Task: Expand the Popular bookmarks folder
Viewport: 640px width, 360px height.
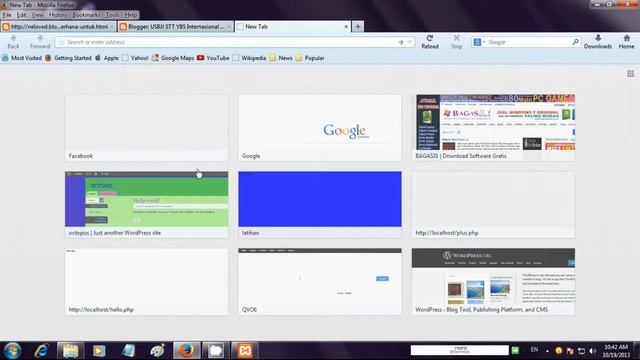Action: pos(310,58)
